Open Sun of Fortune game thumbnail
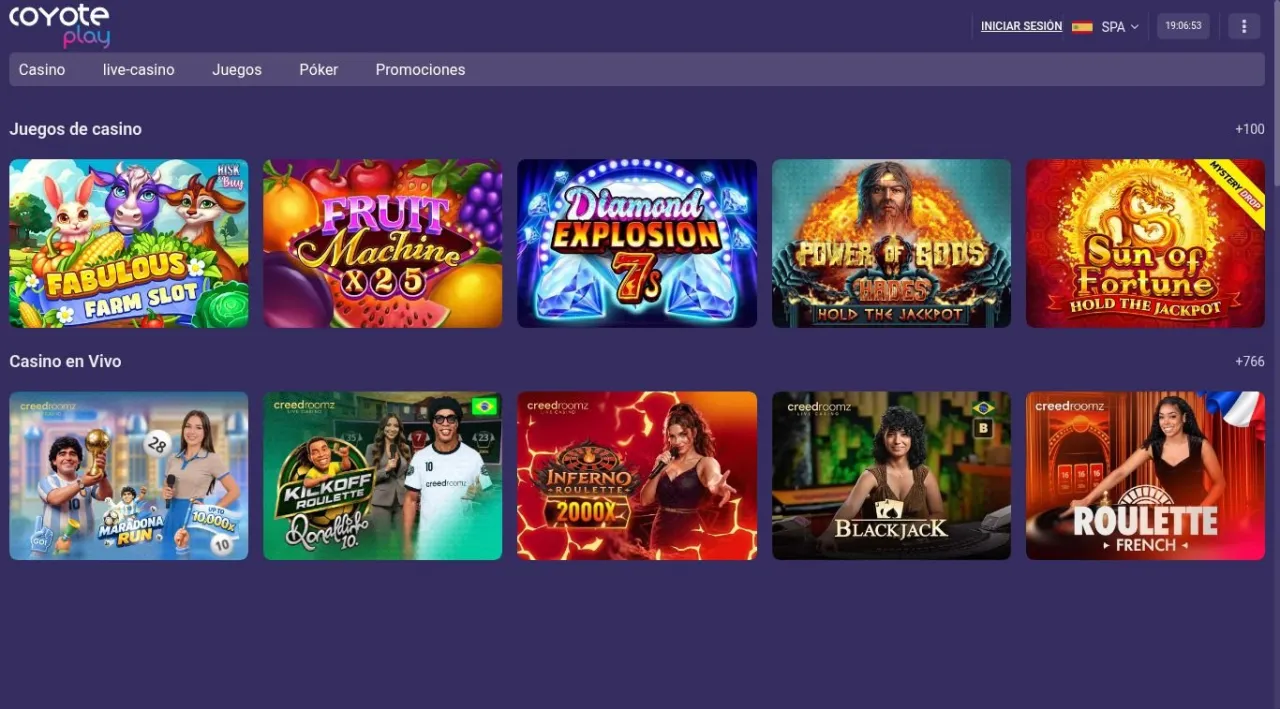The image size is (1280, 709). [1145, 243]
